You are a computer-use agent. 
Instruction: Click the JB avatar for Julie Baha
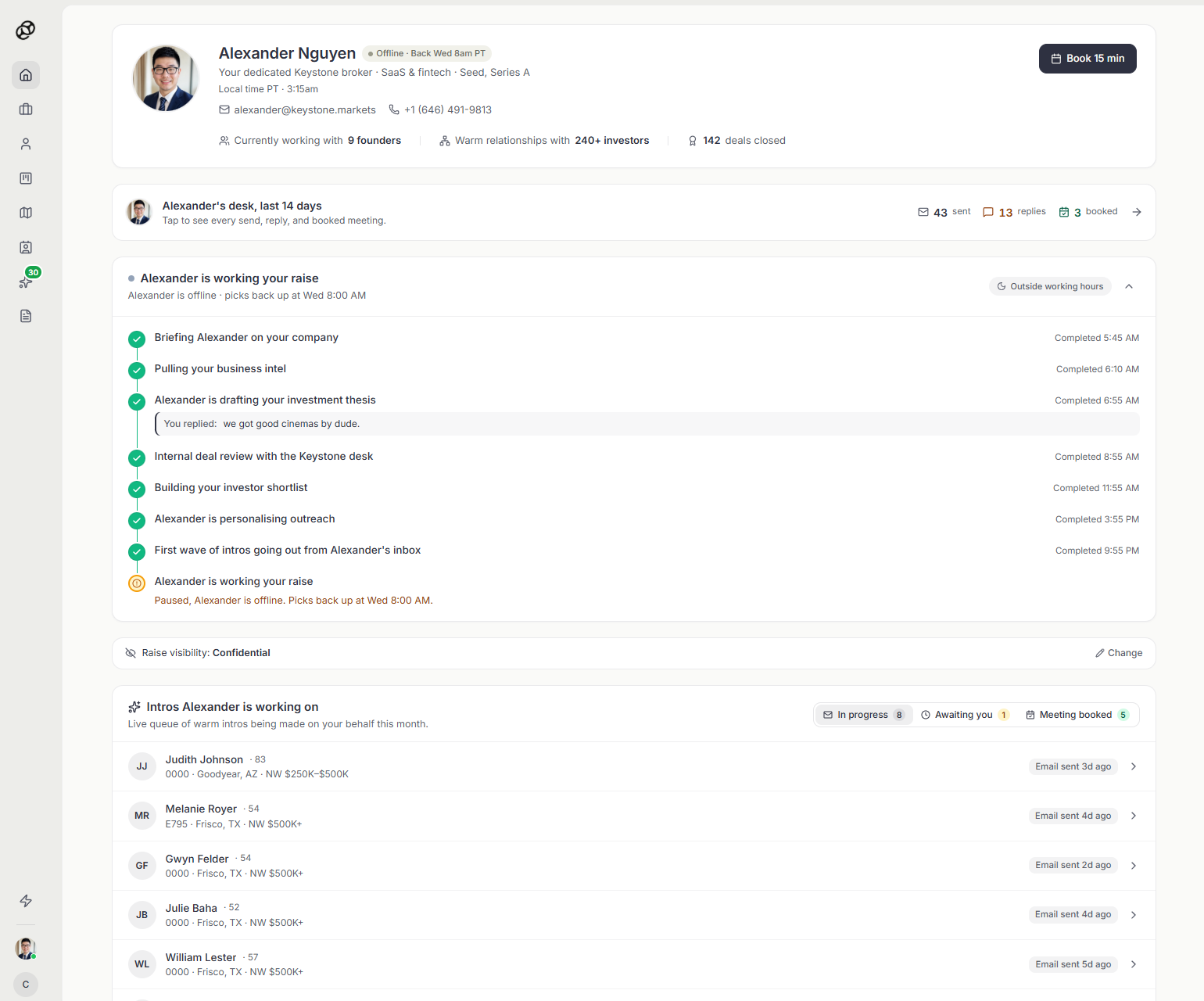[x=142, y=915]
